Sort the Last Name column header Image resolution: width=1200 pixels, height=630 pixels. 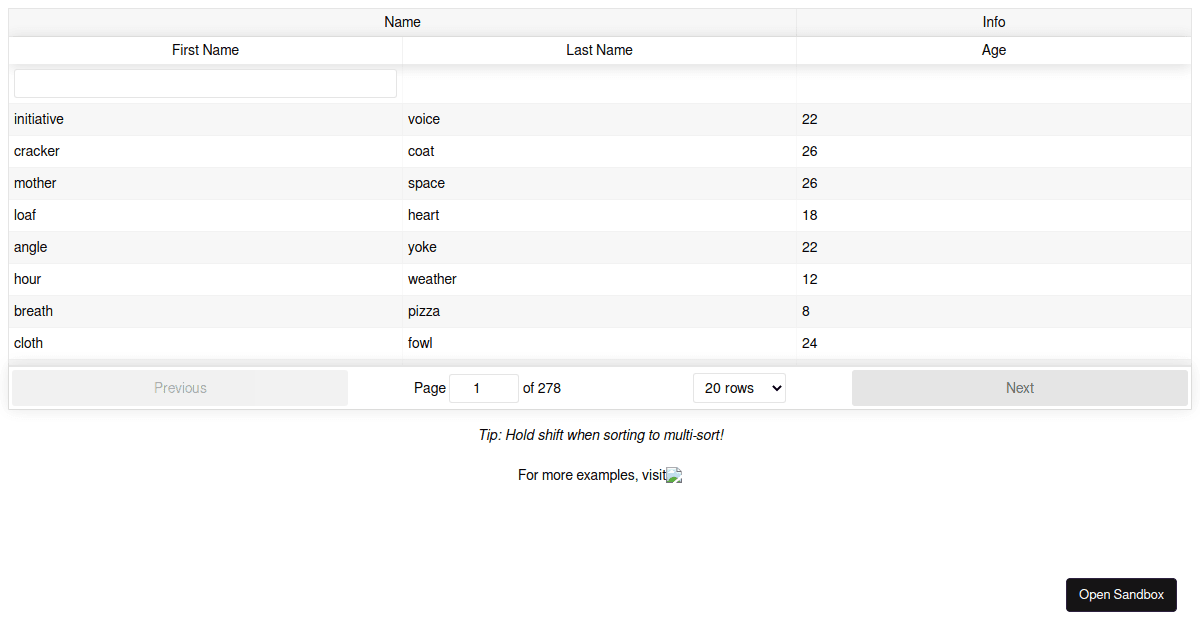(599, 50)
